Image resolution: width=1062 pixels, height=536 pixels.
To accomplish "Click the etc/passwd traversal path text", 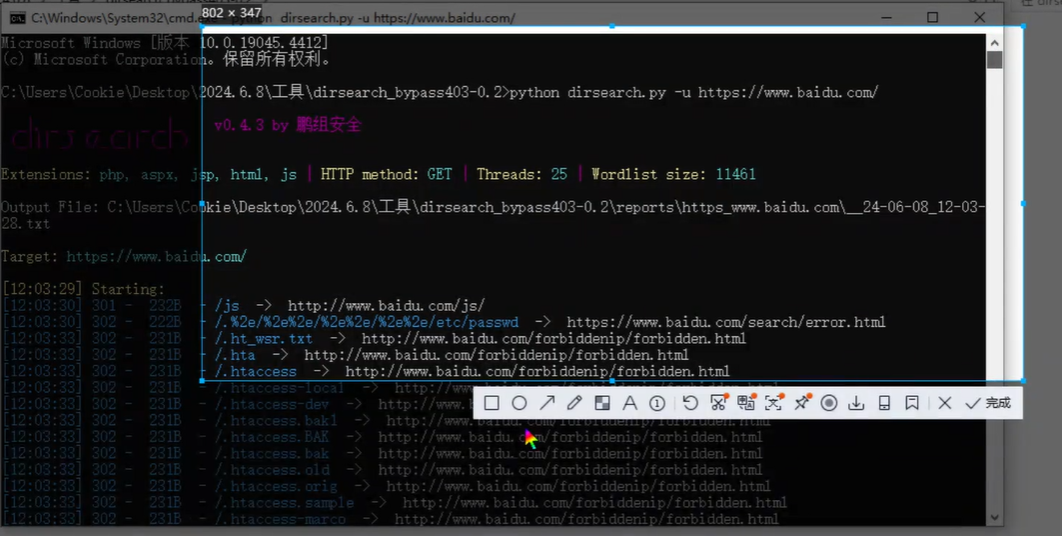I will [x=366, y=322].
